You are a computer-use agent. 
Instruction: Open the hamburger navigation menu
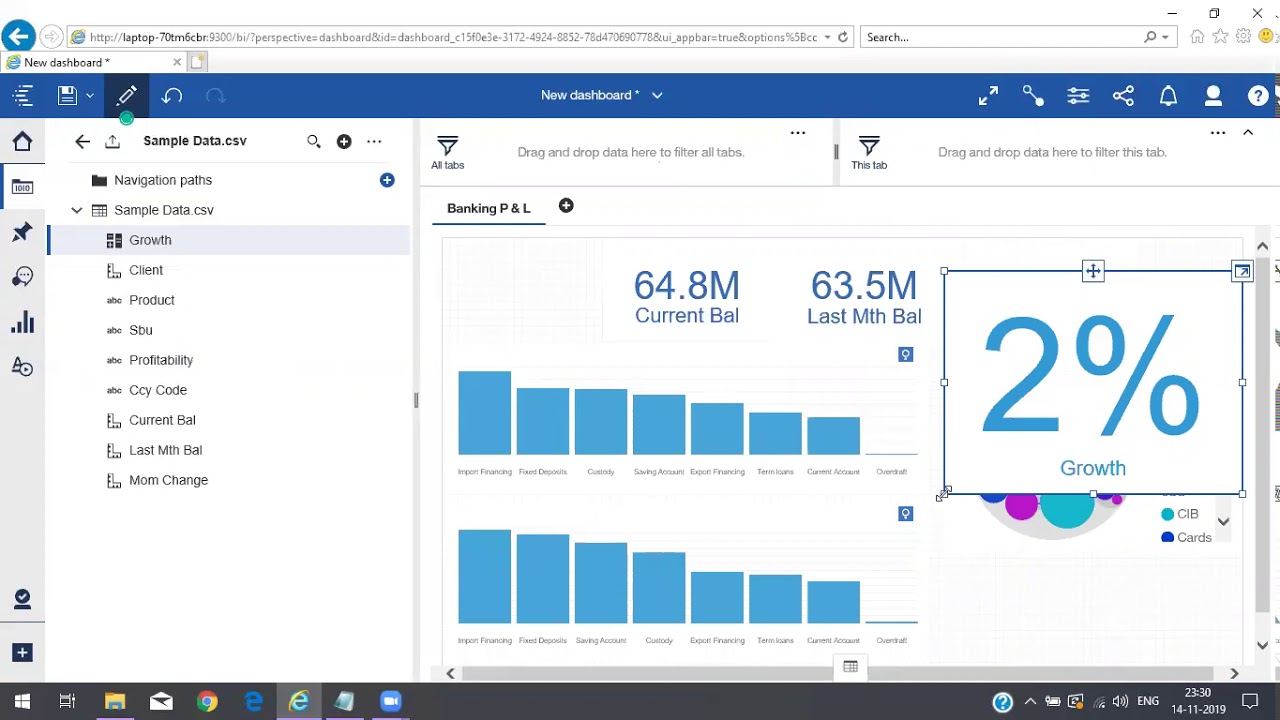(23, 96)
